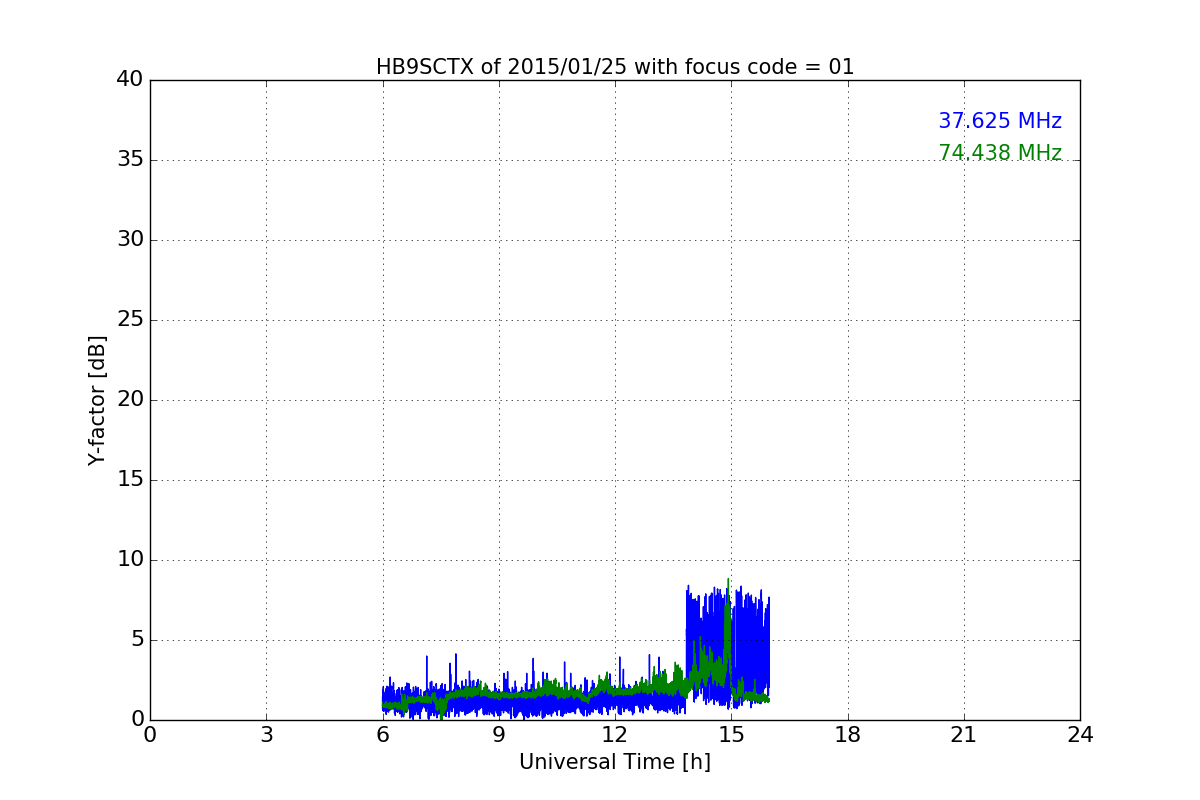Click the y-axis tick label '35'
Image resolution: width=1200 pixels, height=800 pixels.
(130, 160)
